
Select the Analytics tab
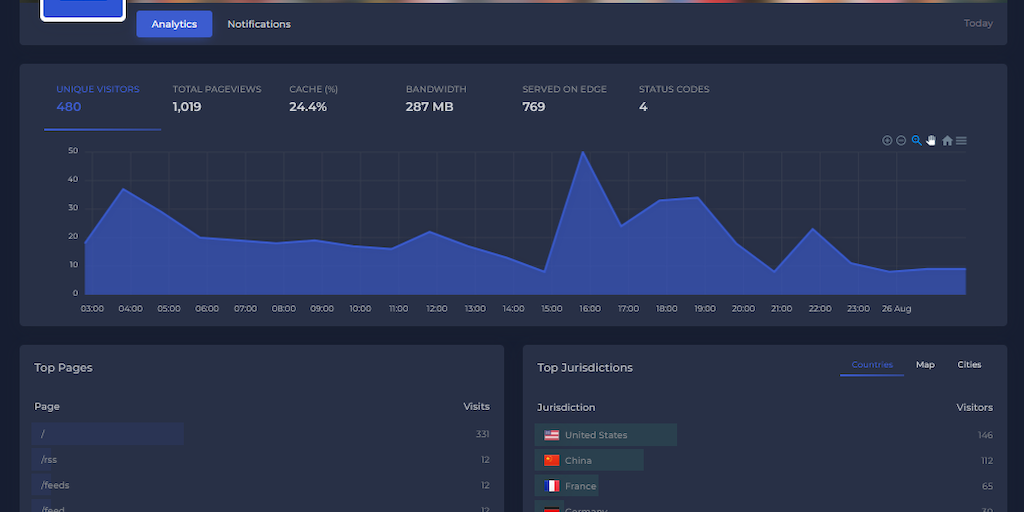[x=174, y=24]
